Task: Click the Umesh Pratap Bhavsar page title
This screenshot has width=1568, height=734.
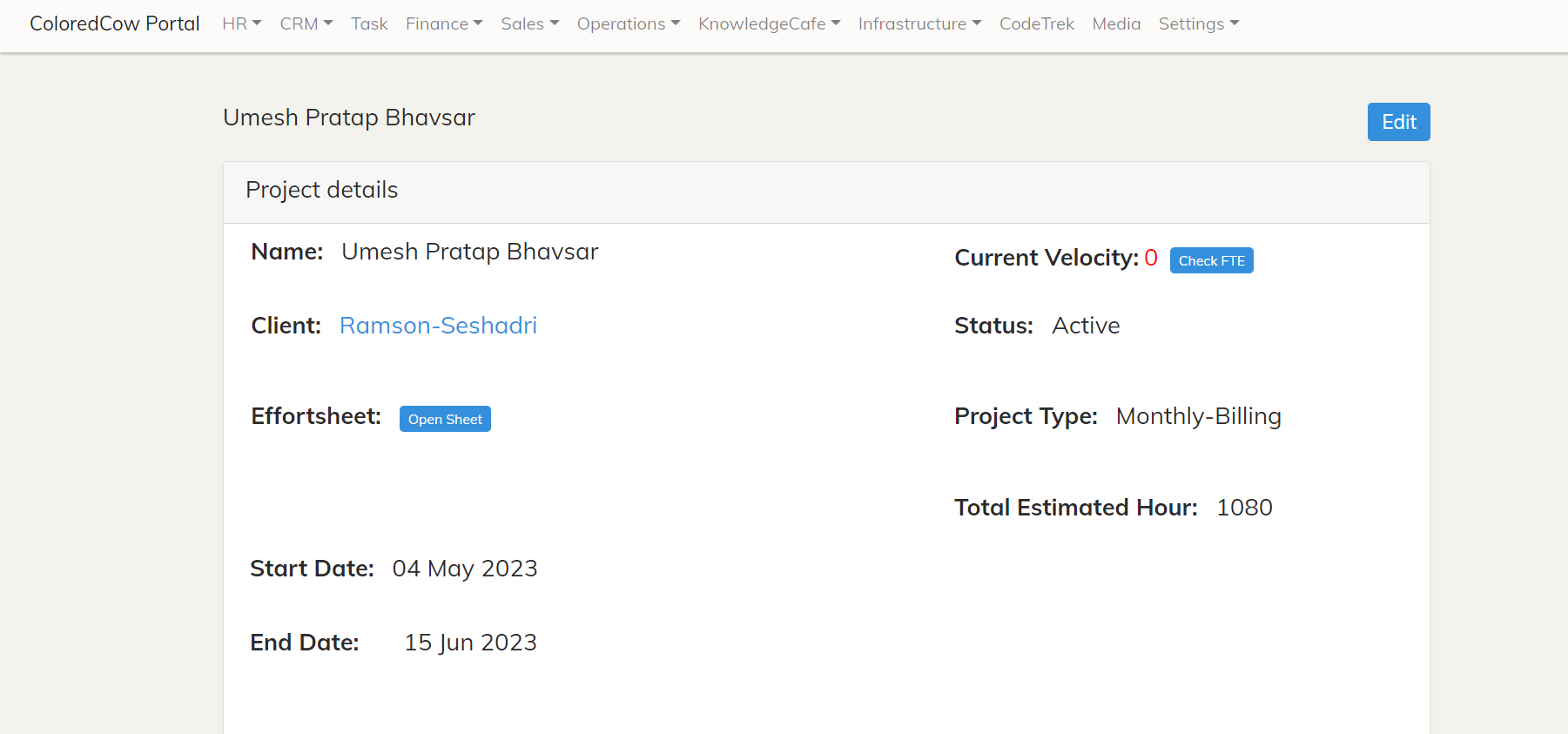Action: pyautogui.click(x=348, y=118)
